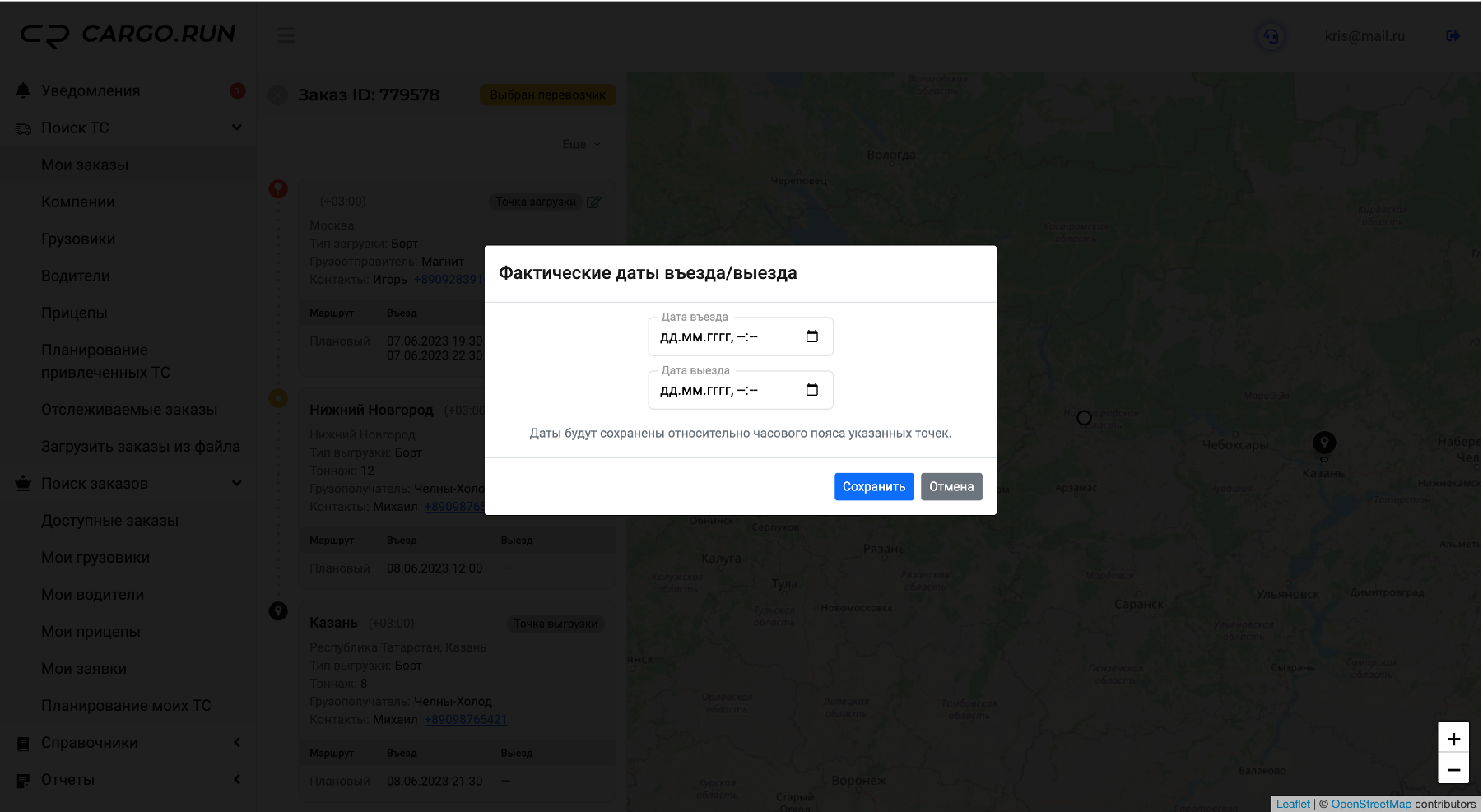The width and height of the screenshot is (1483, 812).
Task: Open calendar picker for exit date
Action: click(811, 390)
